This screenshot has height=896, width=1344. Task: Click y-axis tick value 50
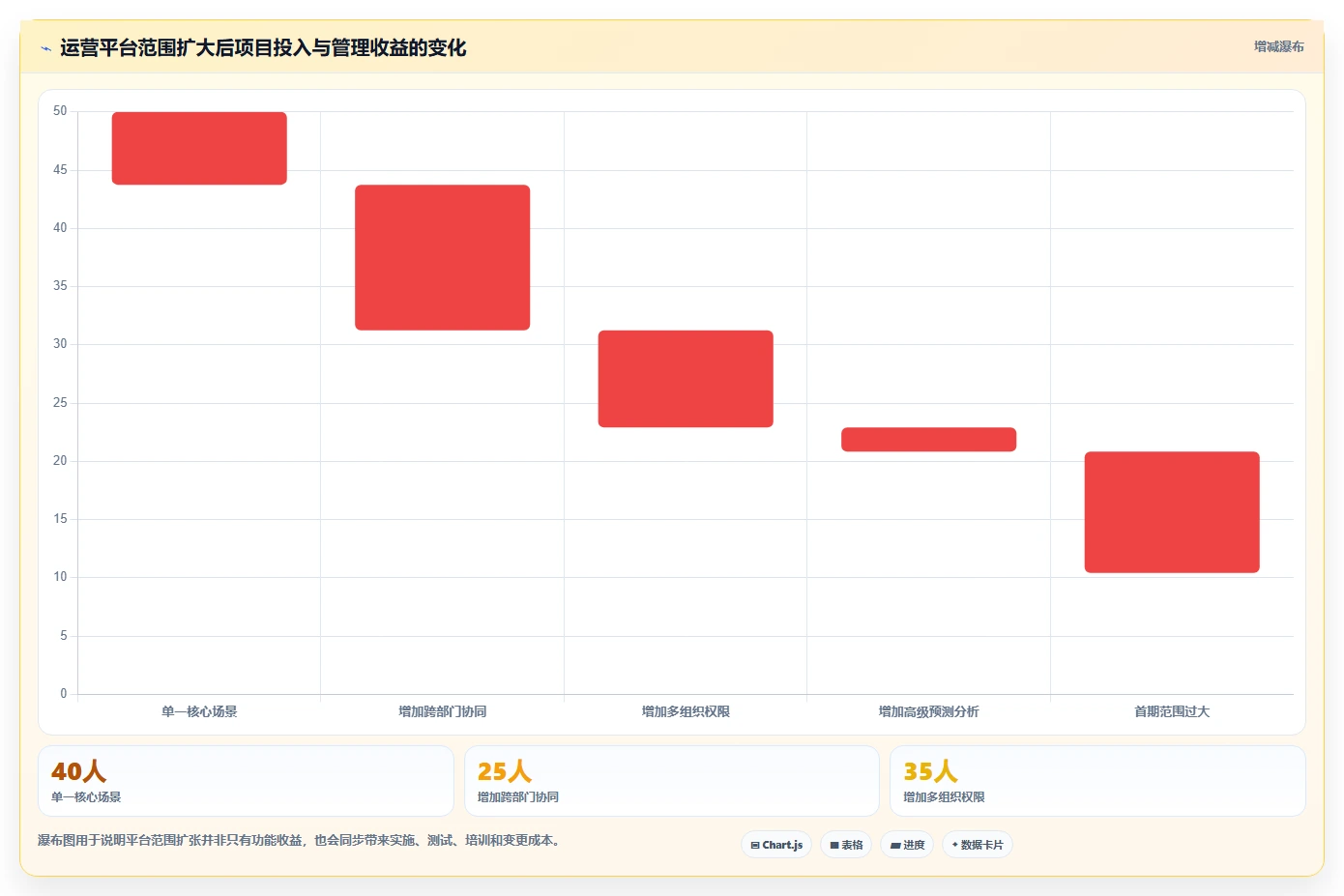point(60,111)
